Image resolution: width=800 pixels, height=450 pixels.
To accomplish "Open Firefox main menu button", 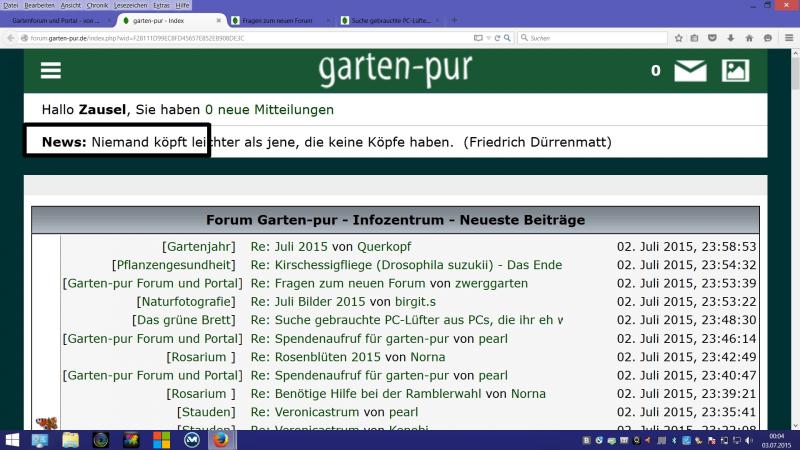I will 786,38.
